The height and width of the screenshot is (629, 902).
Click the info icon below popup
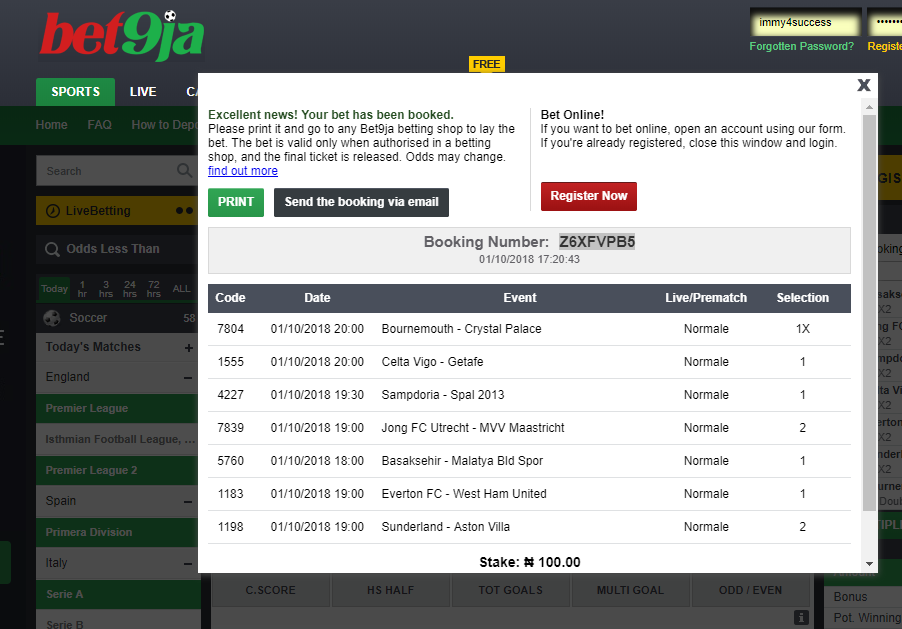801,617
